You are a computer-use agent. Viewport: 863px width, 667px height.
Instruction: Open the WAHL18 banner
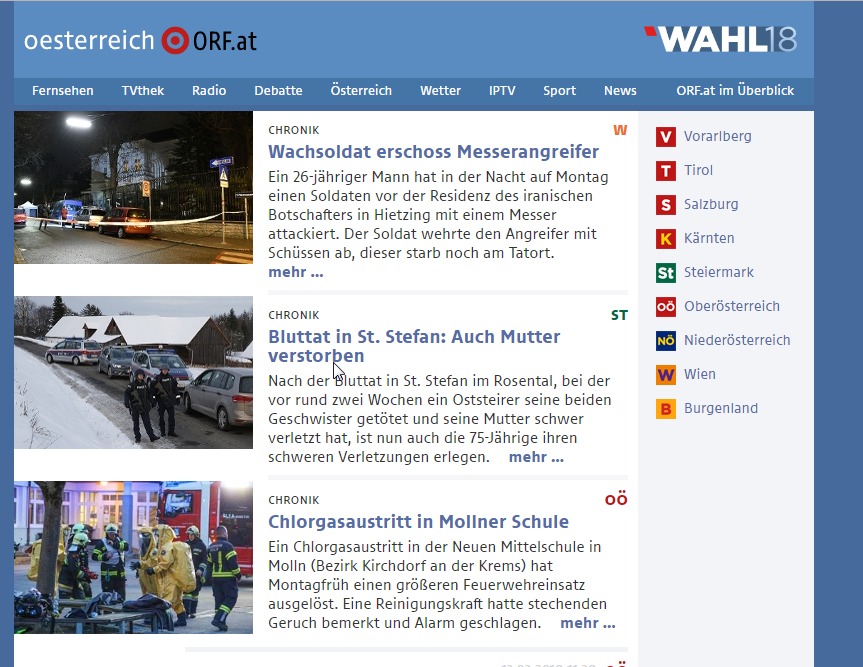pyautogui.click(x=720, y=39)
